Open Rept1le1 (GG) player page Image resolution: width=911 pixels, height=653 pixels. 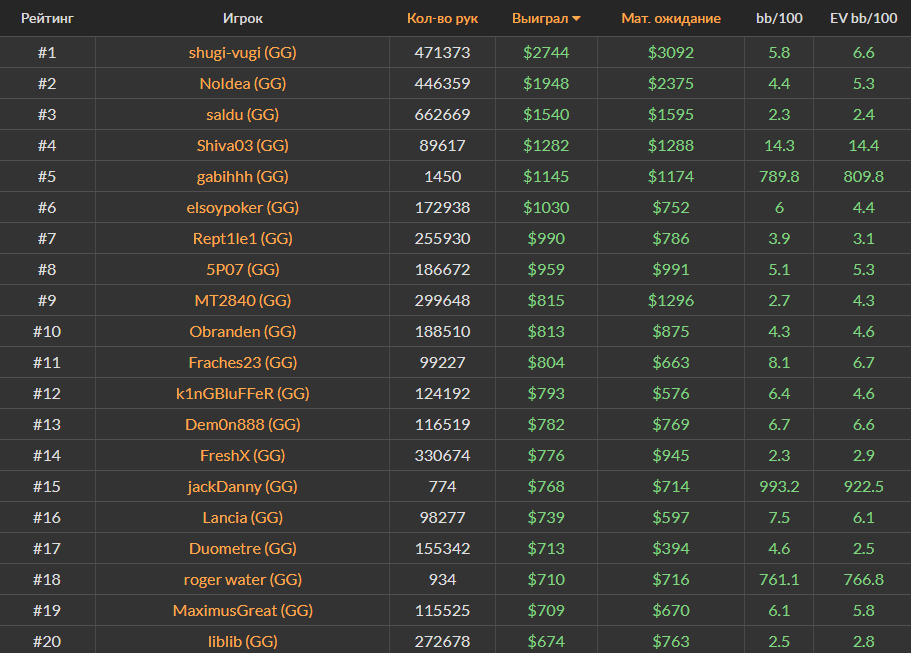pos(242,239)
